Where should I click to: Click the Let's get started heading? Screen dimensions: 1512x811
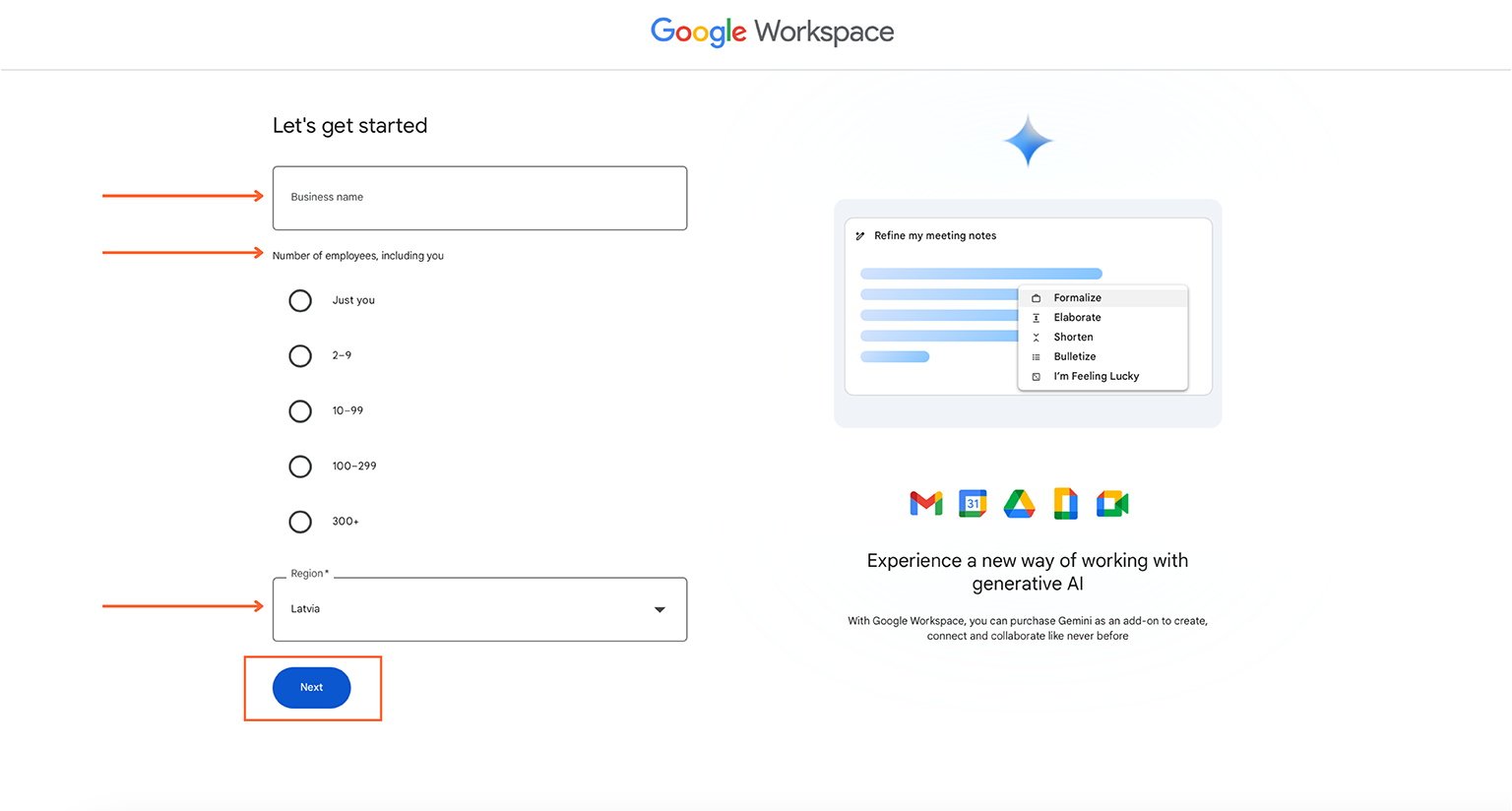pos(349,125)
